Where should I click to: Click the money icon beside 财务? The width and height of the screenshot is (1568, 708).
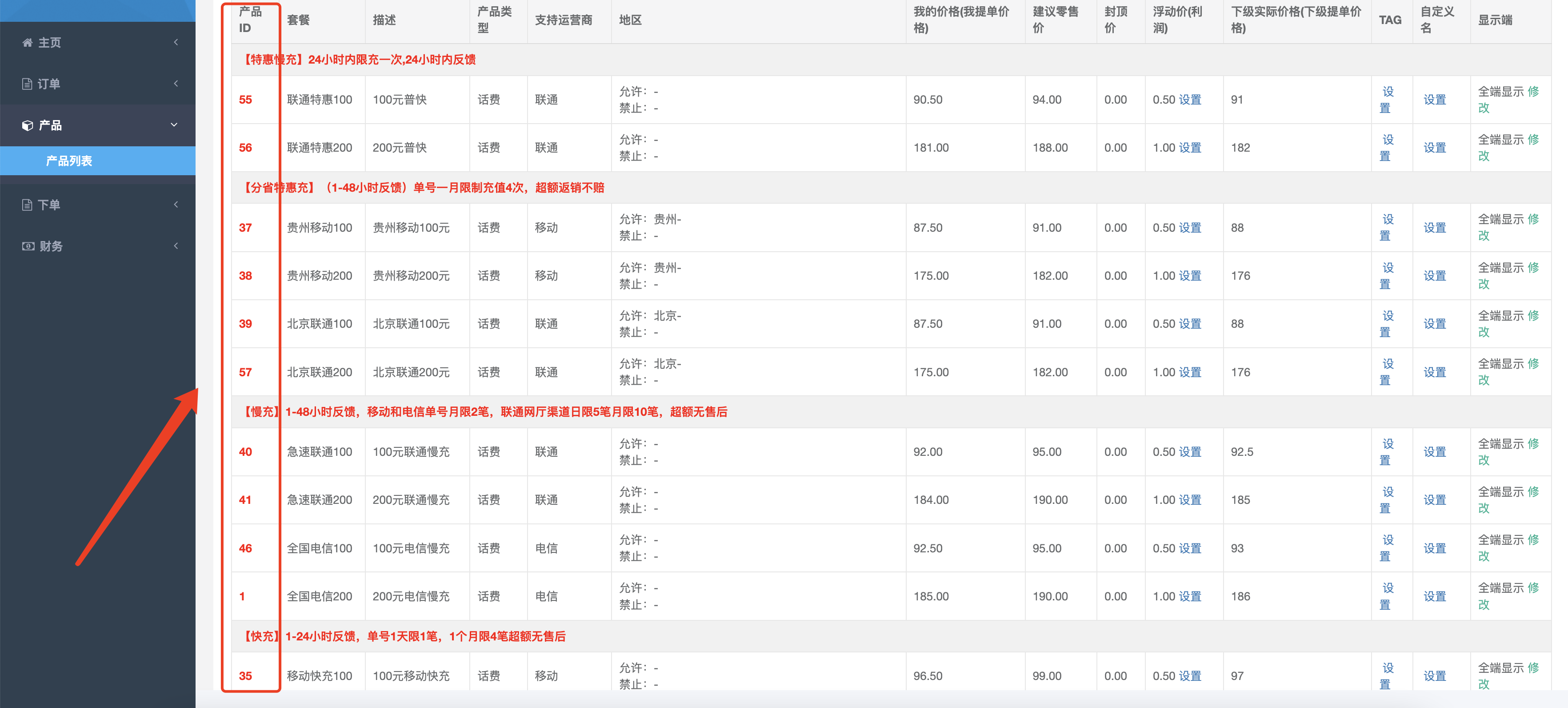click(28, 246)
